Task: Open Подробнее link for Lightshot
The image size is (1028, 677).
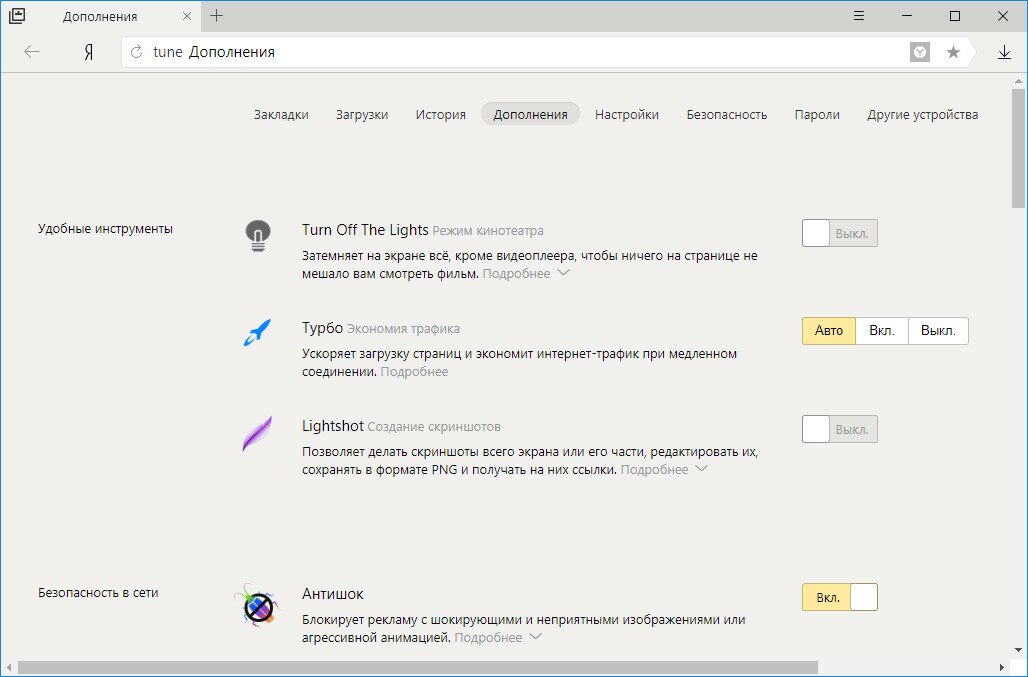Action: [654, 469]
